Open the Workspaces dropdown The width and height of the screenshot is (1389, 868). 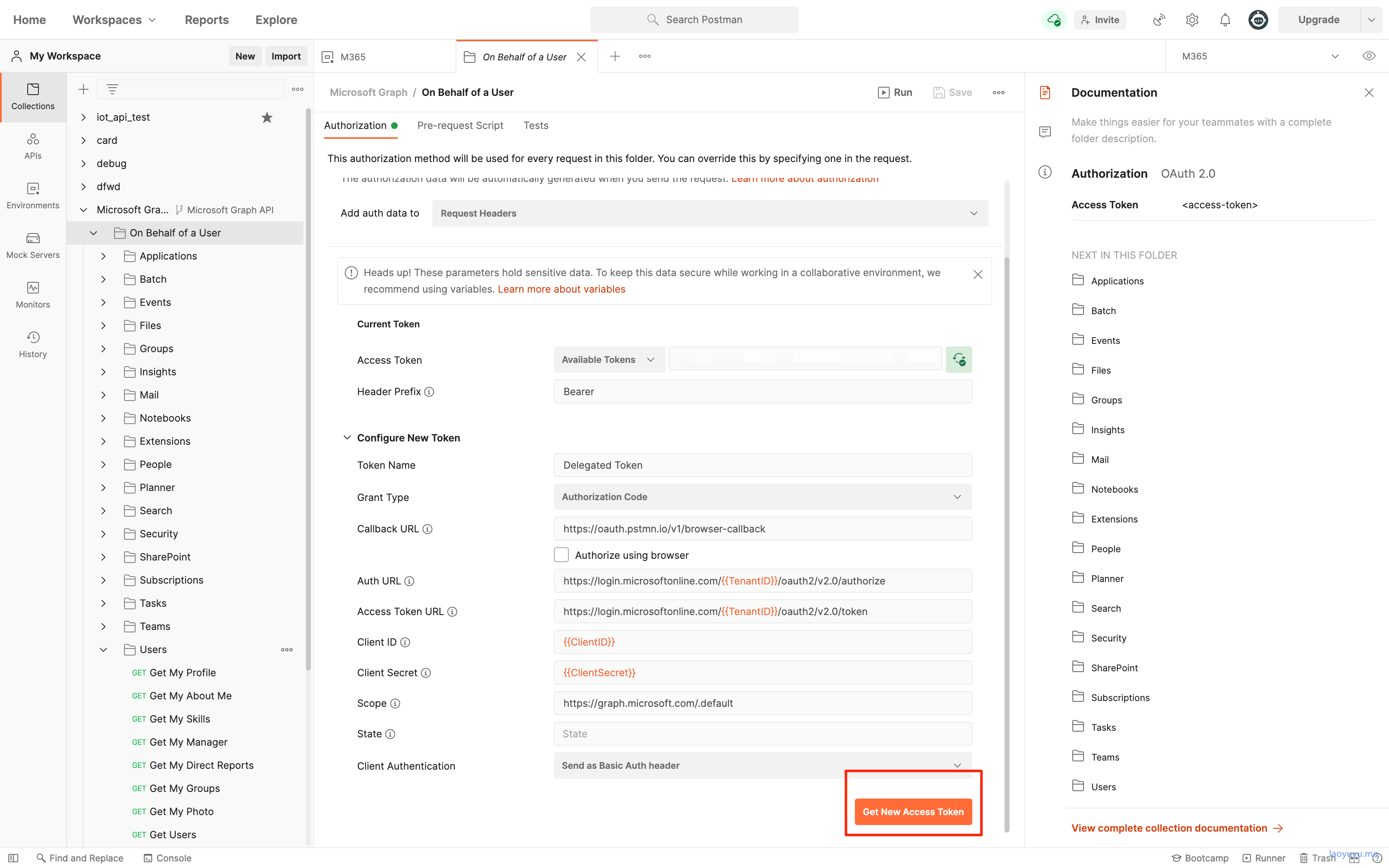(114, 19)
